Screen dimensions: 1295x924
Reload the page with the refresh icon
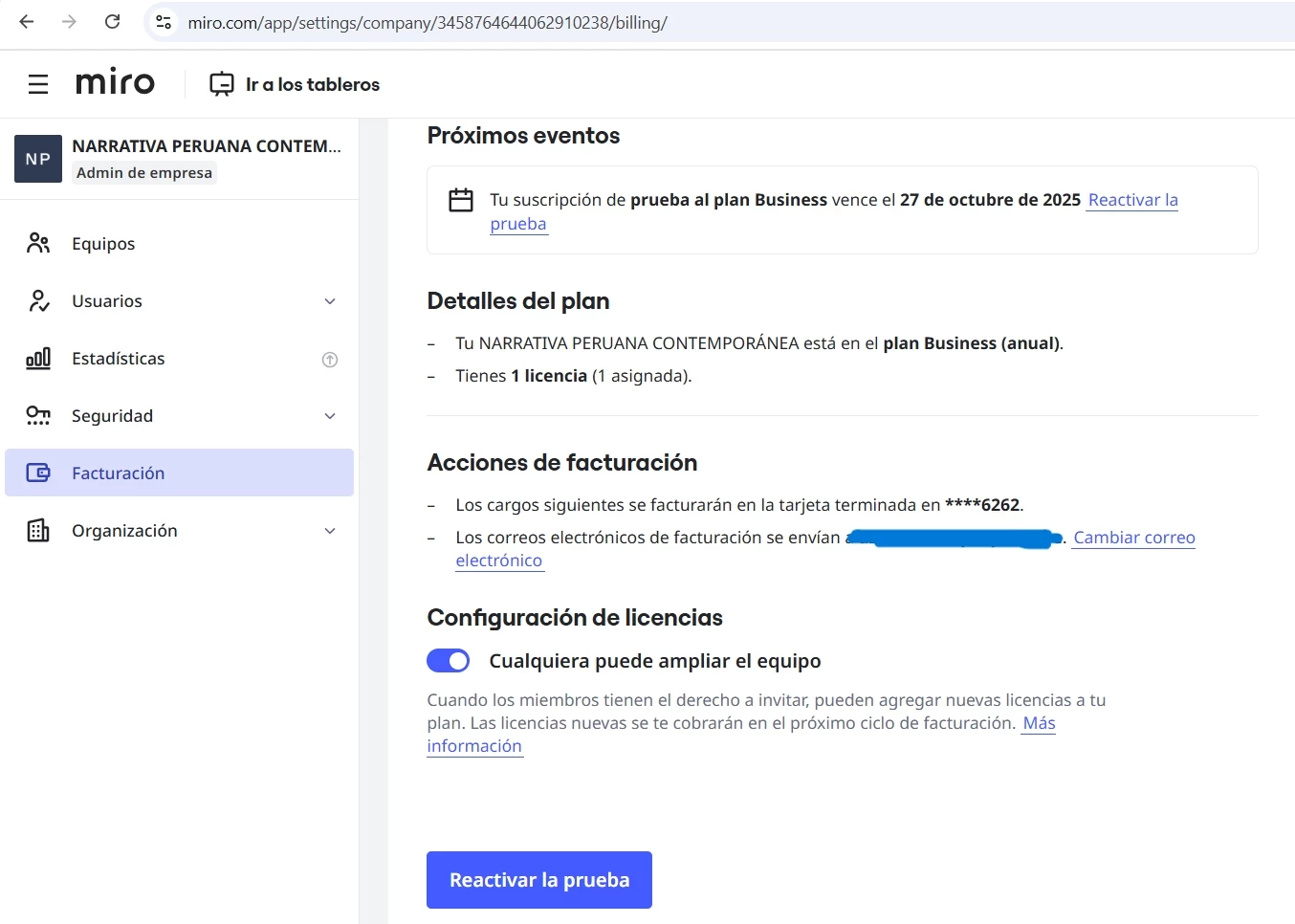[112, 21]
